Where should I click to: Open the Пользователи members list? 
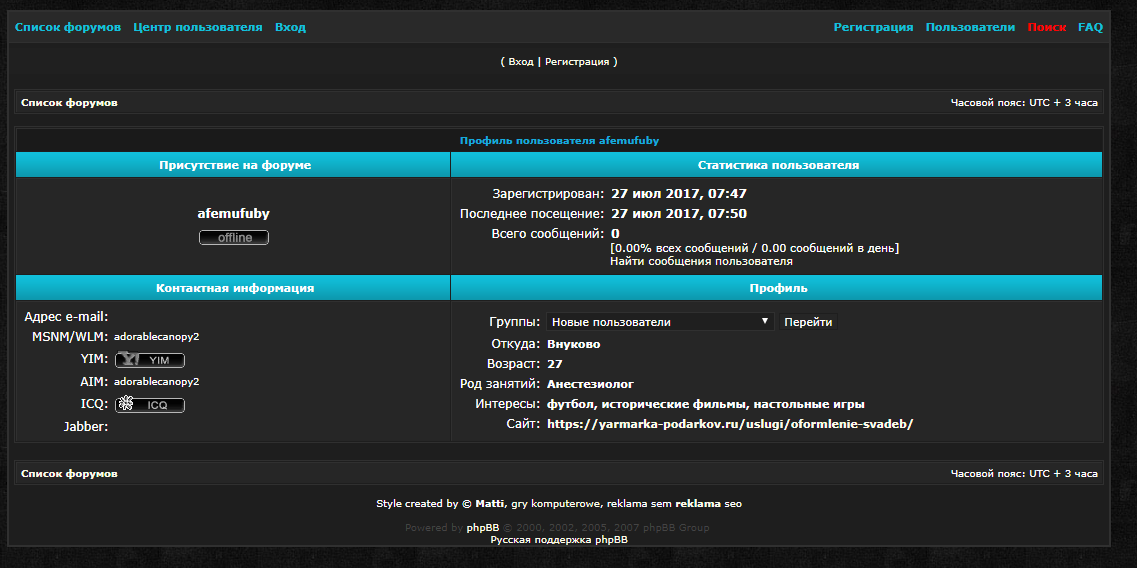970,28
